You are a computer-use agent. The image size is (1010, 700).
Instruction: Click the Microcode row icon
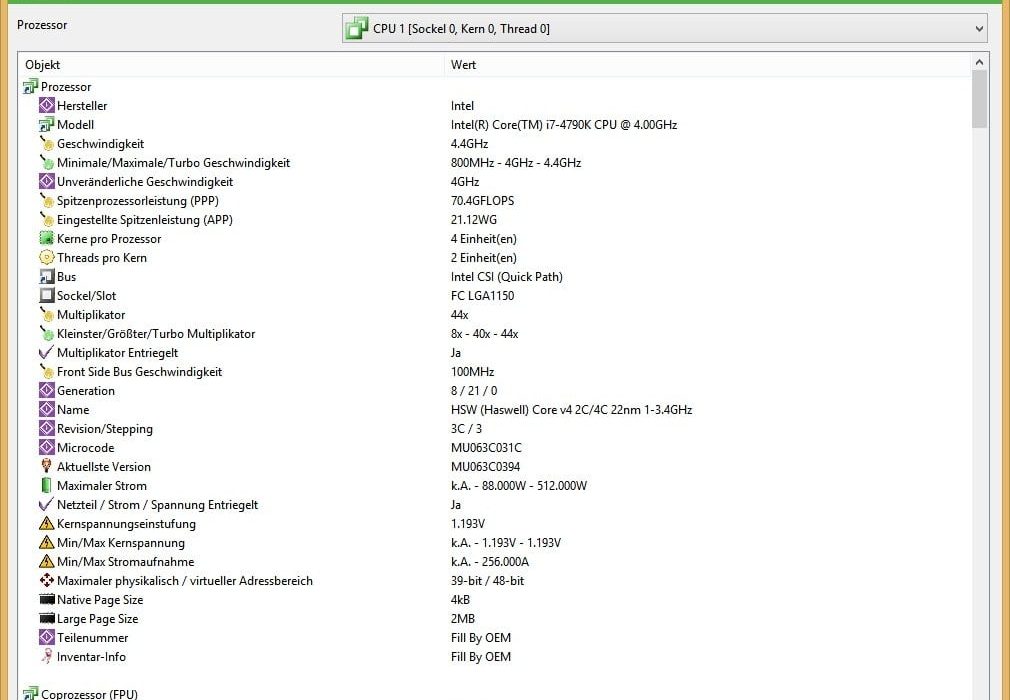click(x=46, y=447)
